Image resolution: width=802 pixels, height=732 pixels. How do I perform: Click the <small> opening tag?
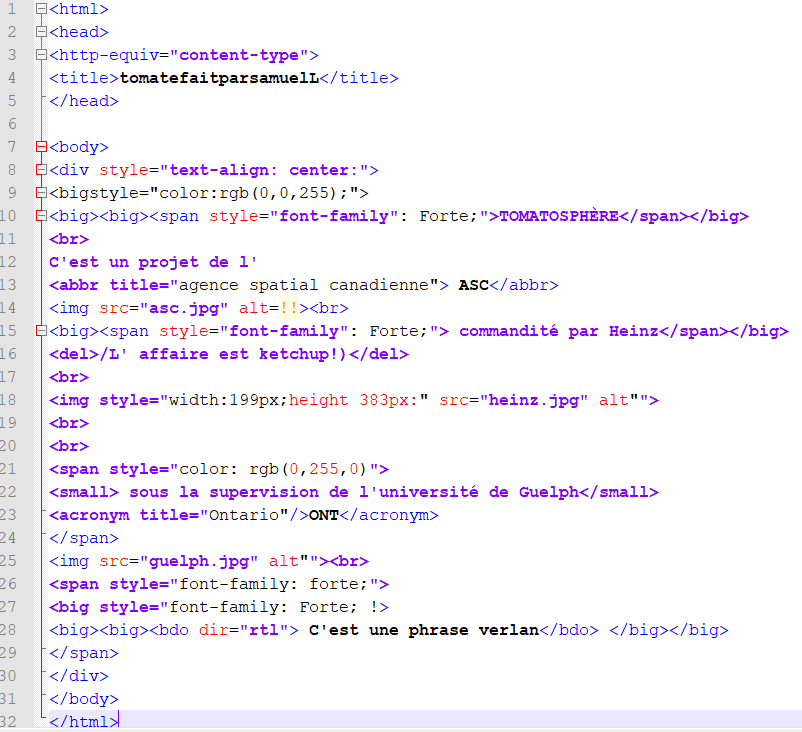point(84,492)
